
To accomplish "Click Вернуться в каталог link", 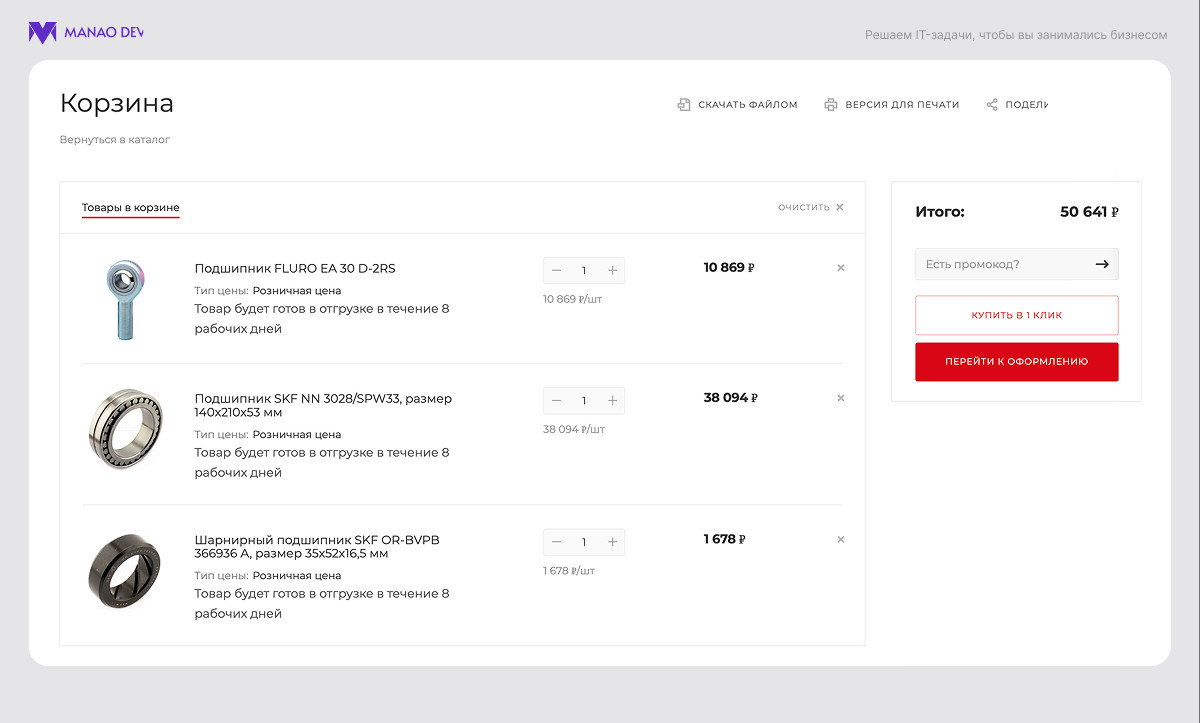I will pos(115,140).
